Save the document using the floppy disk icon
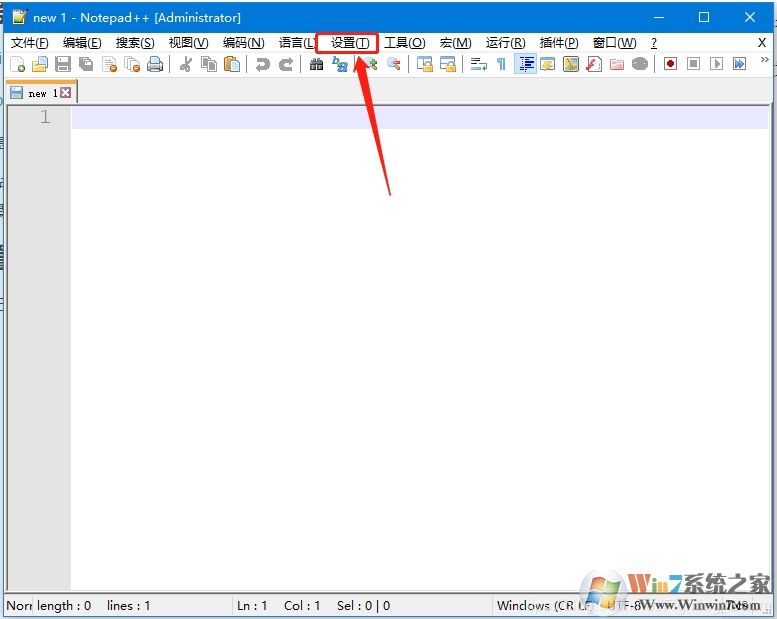The height and width of the screenshot is (619, 777). coord(63,64)
